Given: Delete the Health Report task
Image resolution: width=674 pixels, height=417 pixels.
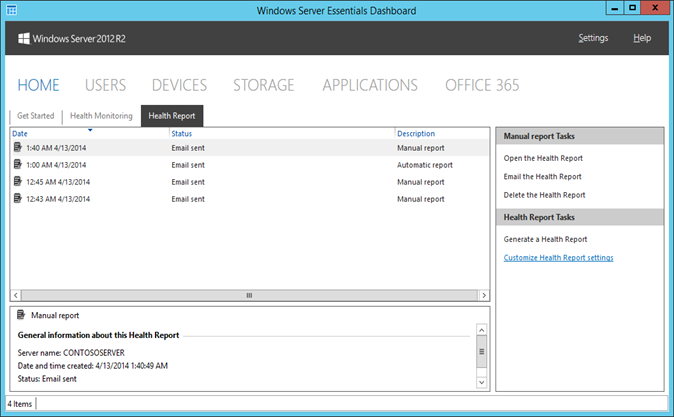Looking at the screenshot, I should pos(544,195).
